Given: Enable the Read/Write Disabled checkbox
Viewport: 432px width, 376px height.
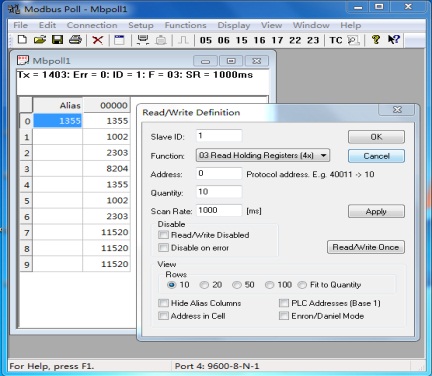Looking at the screenshot, I should [x=163, y=235].
